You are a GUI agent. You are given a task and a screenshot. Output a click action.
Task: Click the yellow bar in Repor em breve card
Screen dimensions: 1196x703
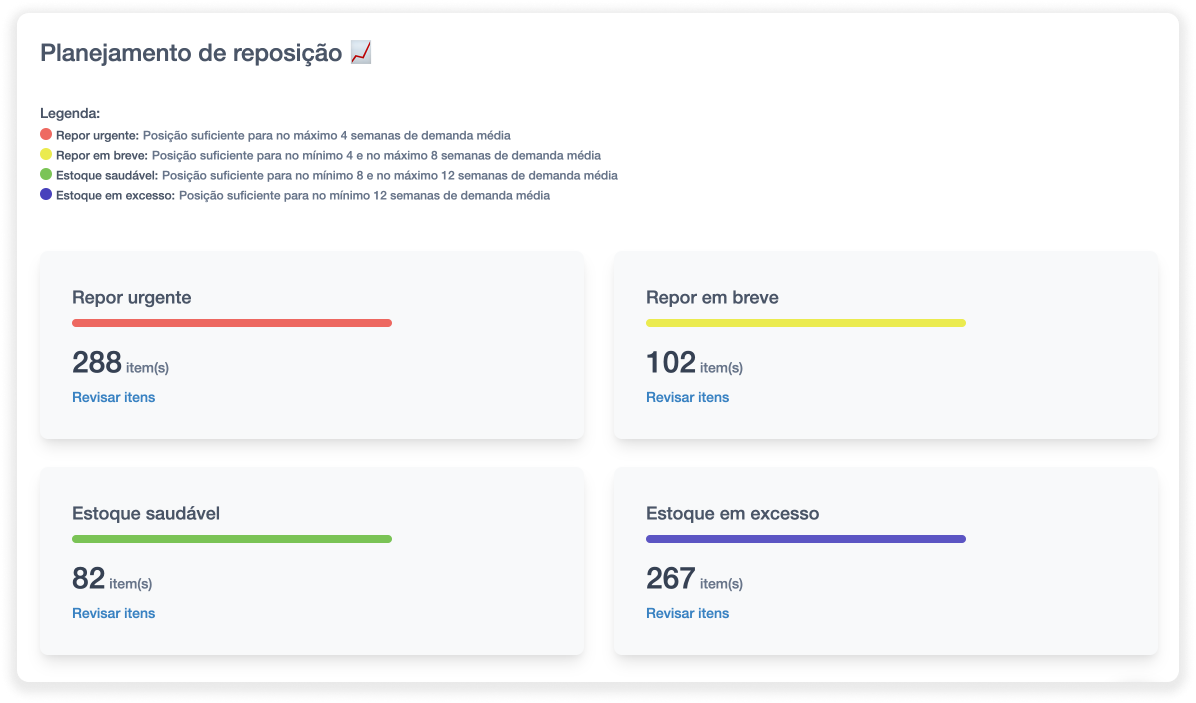[805, 323]
